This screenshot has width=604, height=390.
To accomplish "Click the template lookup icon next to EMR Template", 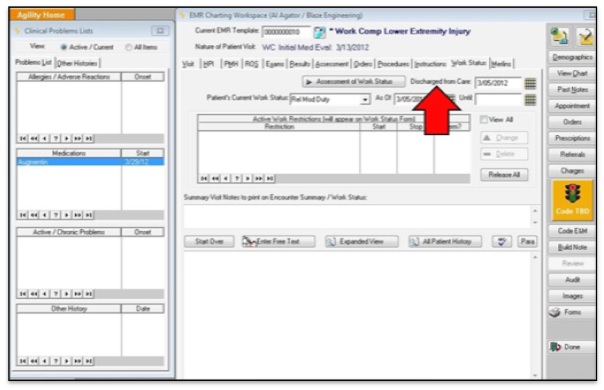I will (x=319, y=32).
